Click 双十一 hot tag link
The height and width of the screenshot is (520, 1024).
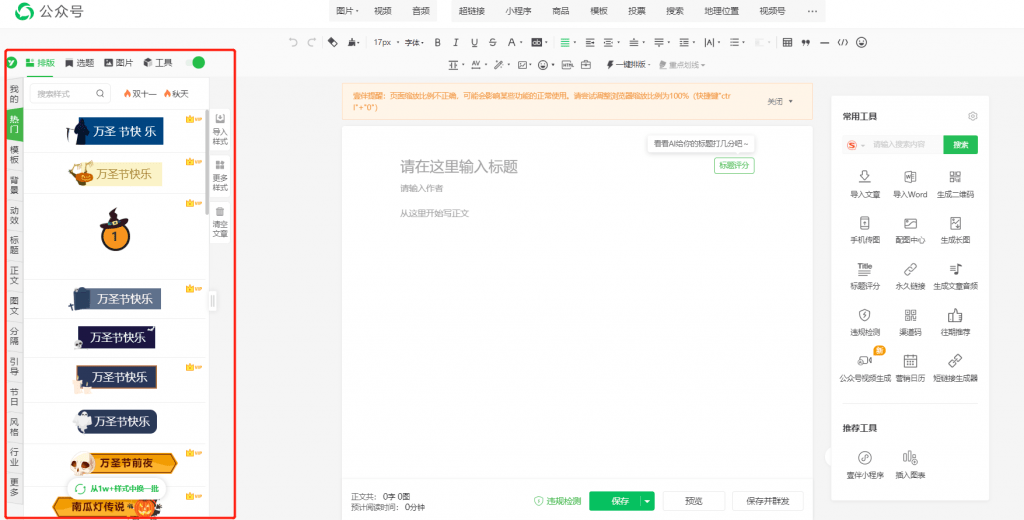[140, 94]
